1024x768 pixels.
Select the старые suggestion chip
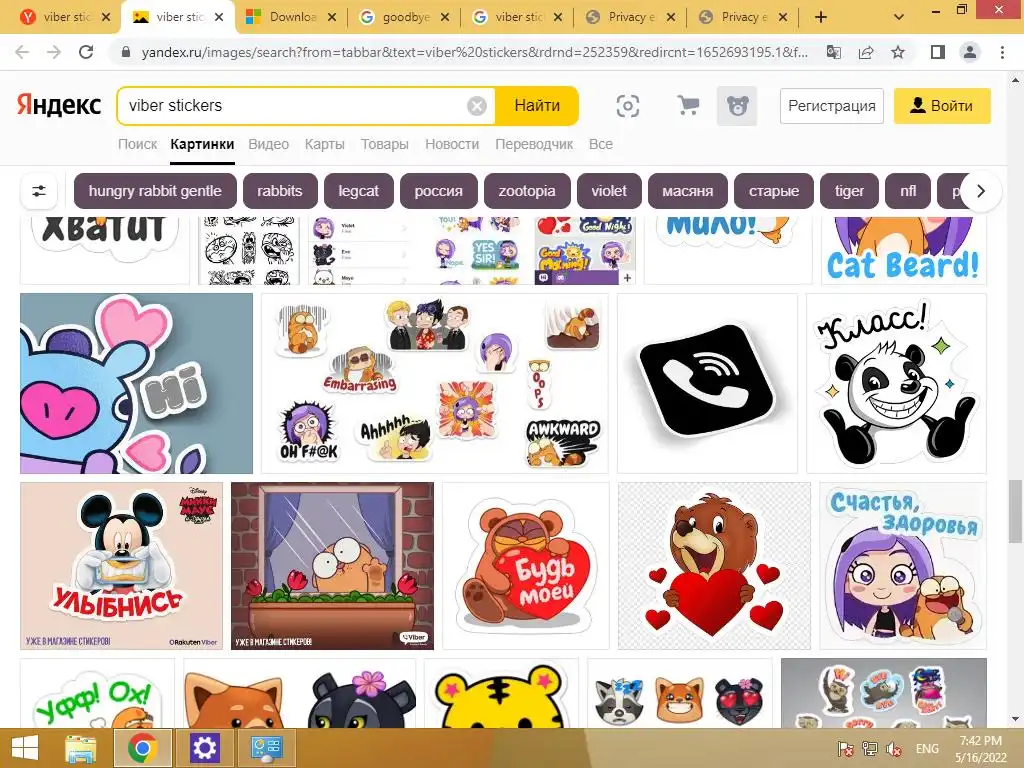774,191
